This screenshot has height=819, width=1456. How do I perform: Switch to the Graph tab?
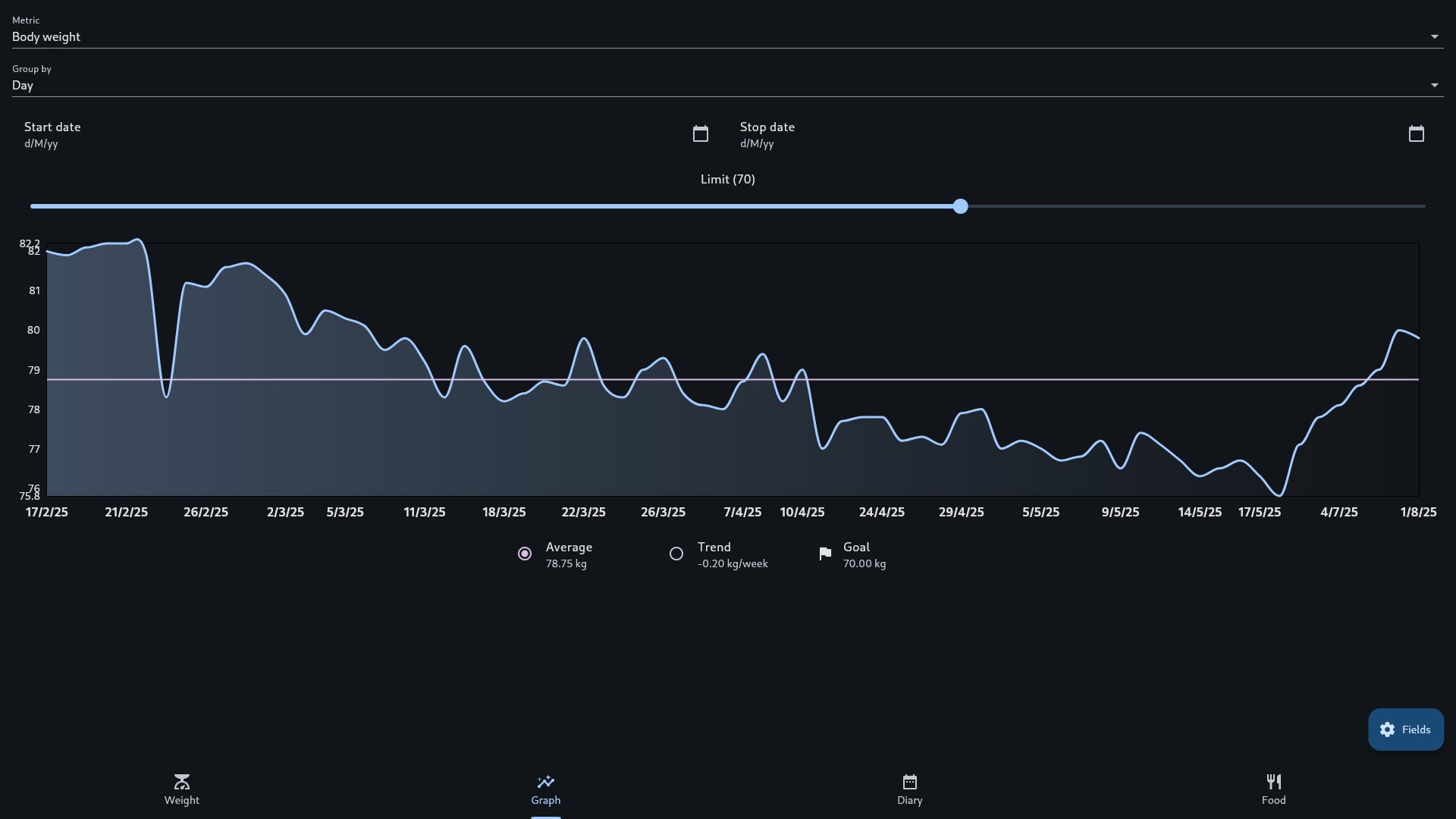pos(546,789)
